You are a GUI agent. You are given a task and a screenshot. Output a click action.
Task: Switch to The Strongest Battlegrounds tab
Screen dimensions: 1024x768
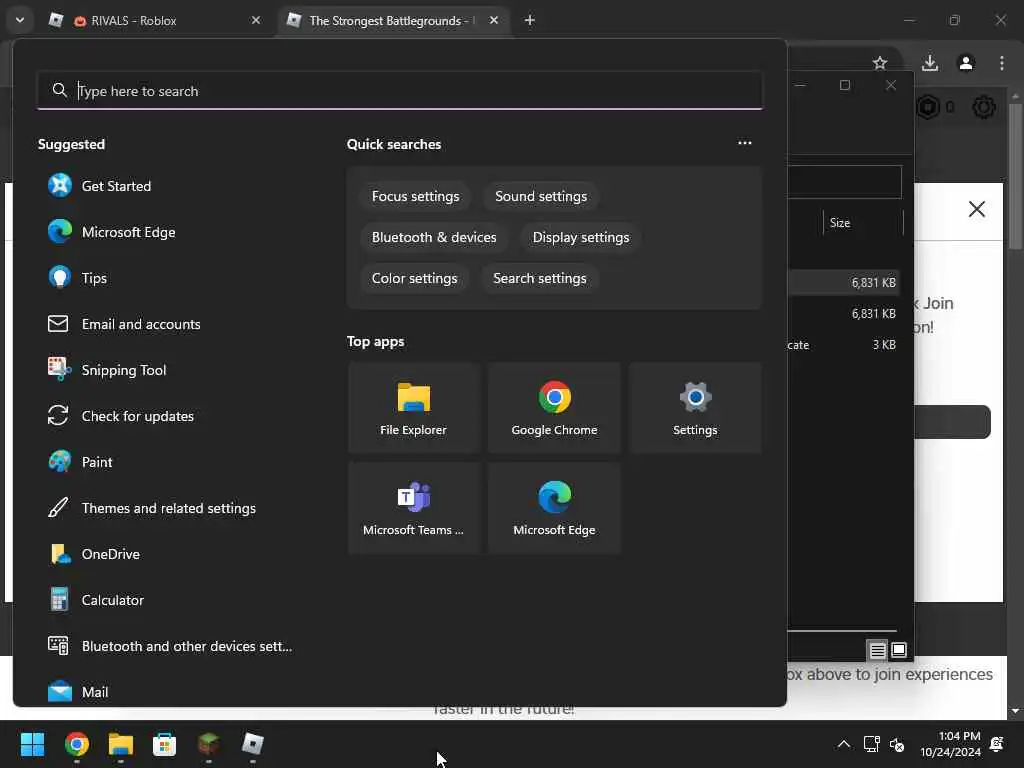pos(385,21)
